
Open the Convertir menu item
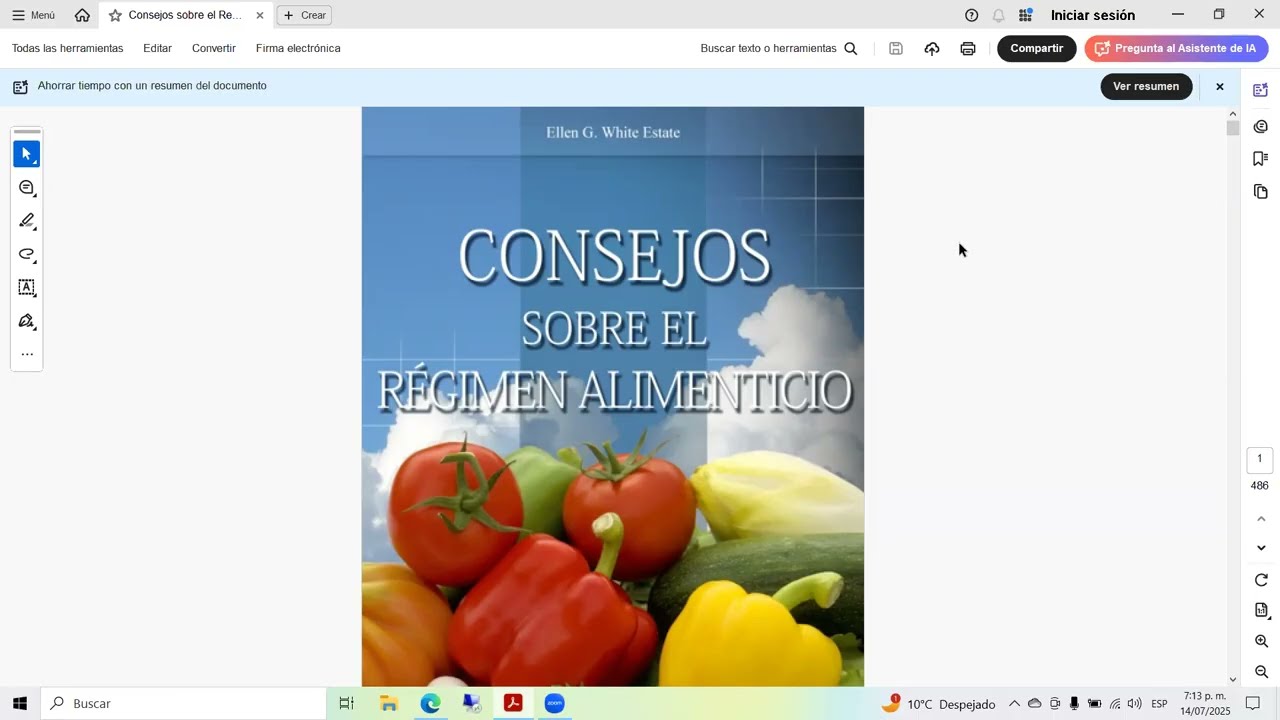(x=214, y=48)
